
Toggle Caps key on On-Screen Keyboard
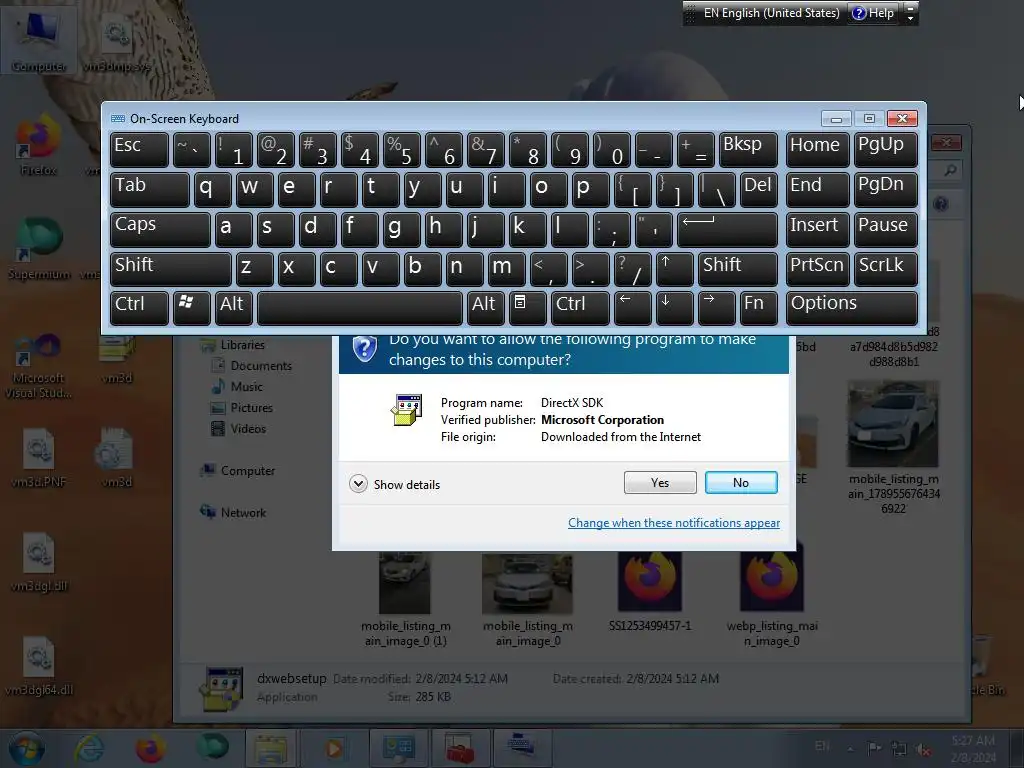coord(160,230)
